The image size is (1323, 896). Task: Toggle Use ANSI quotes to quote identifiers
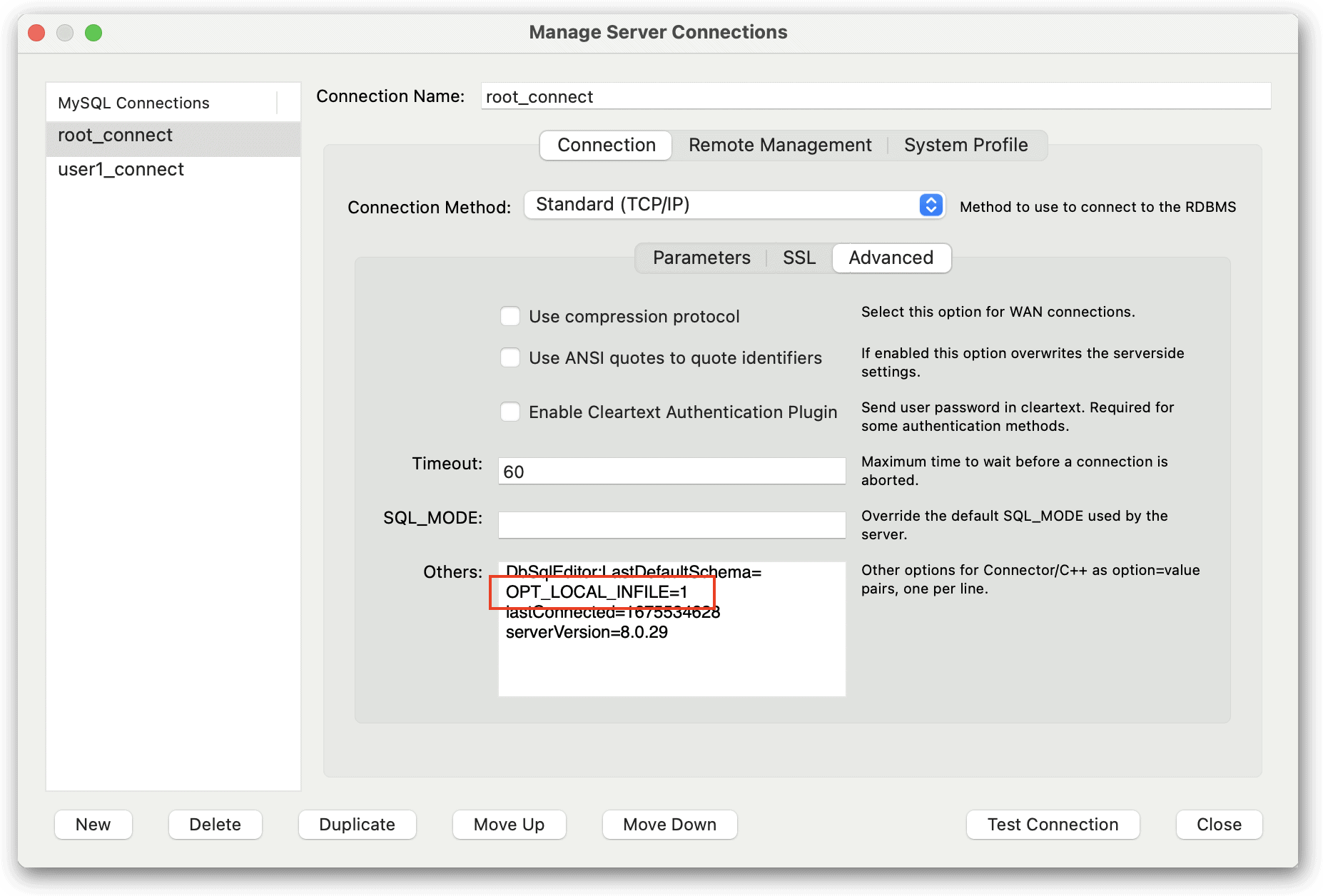[510, 357]
